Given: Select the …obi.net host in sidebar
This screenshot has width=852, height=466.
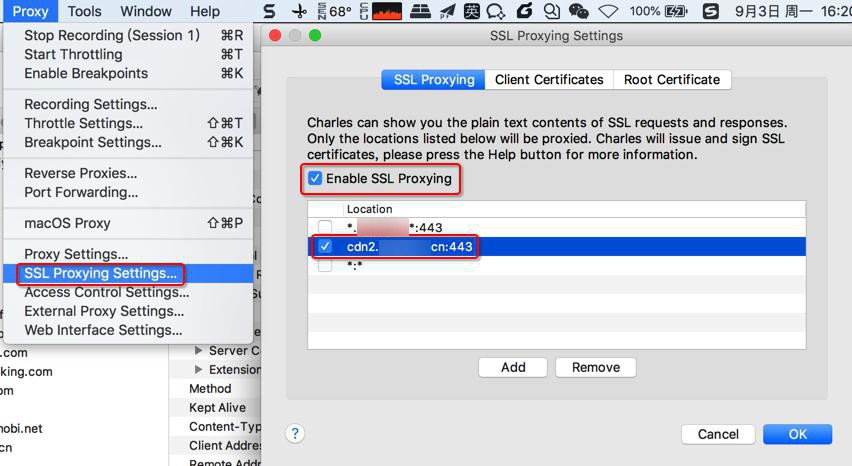Looking at the screenshot, I should [x=21, y=429].
